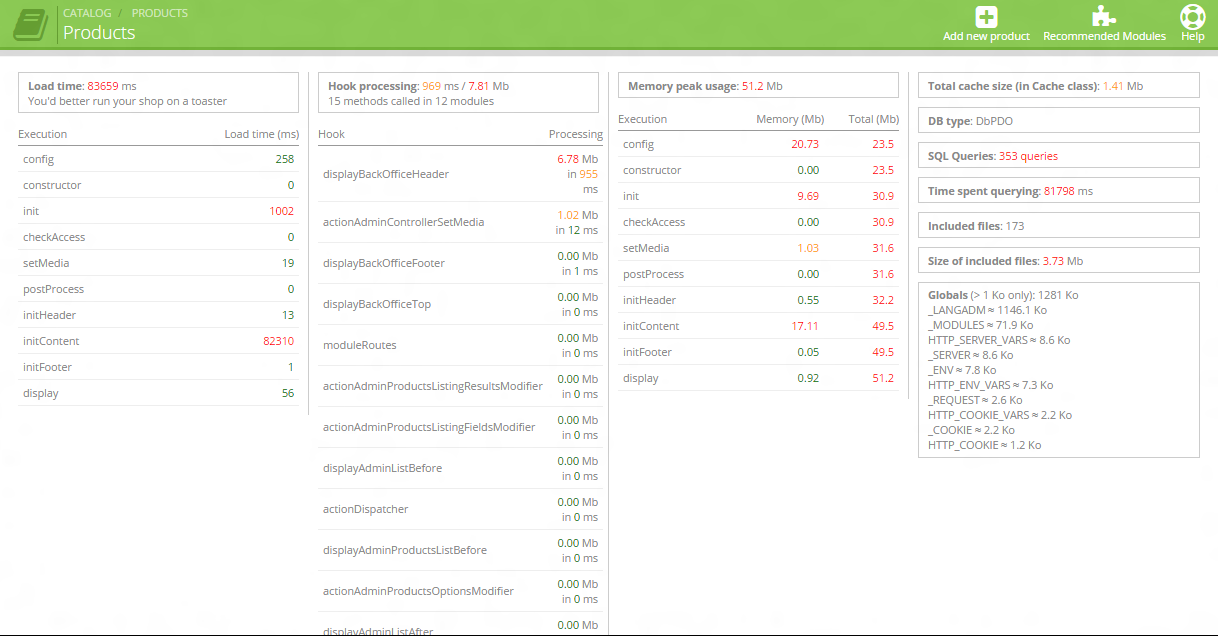Click the Products page title
This screenshot has width=1218, height=636.
(99, 32)
